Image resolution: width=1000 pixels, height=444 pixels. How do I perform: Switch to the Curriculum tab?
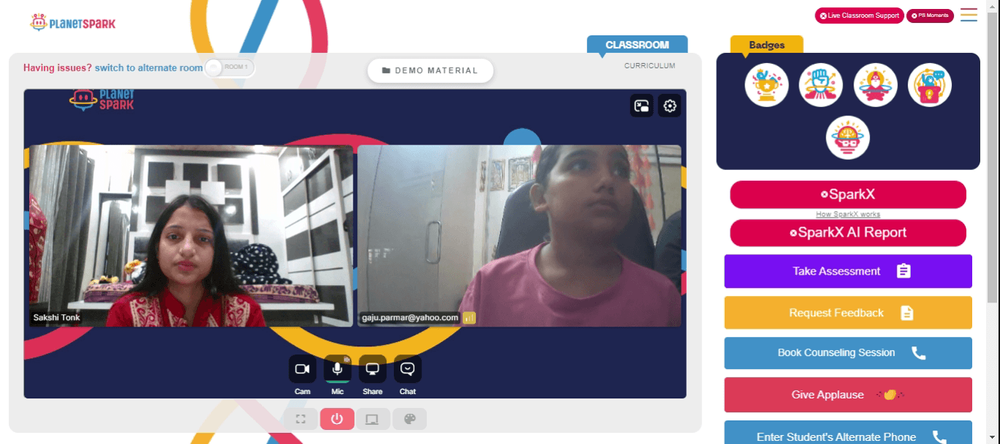tap(649, 66)
